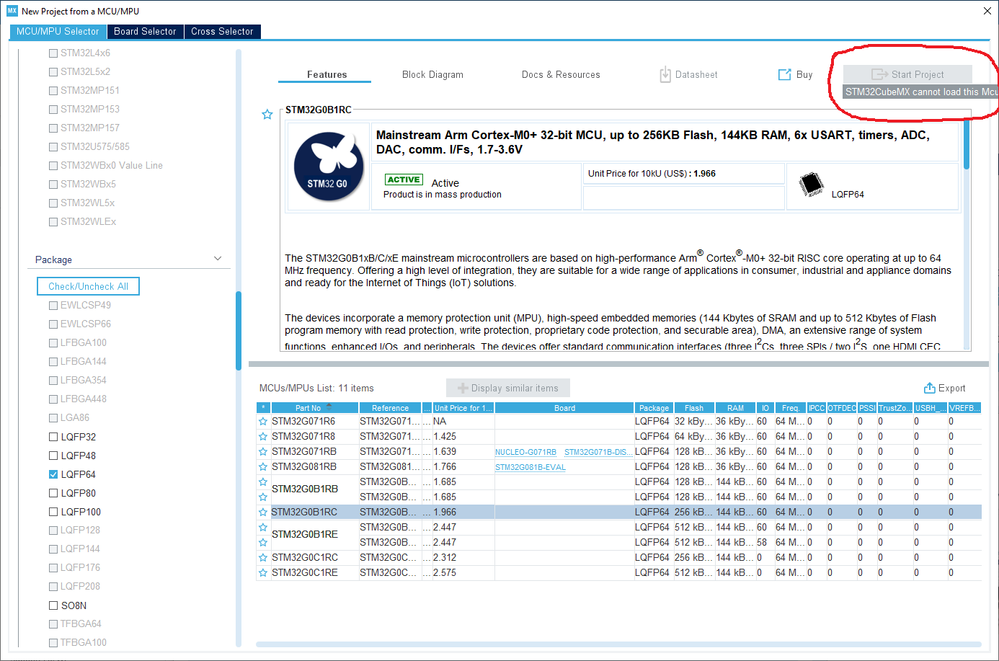The width and height of the screenshot is (999, 661).
Task: Check the LQFP32 package checkbox
Action: tap(54, 437)
